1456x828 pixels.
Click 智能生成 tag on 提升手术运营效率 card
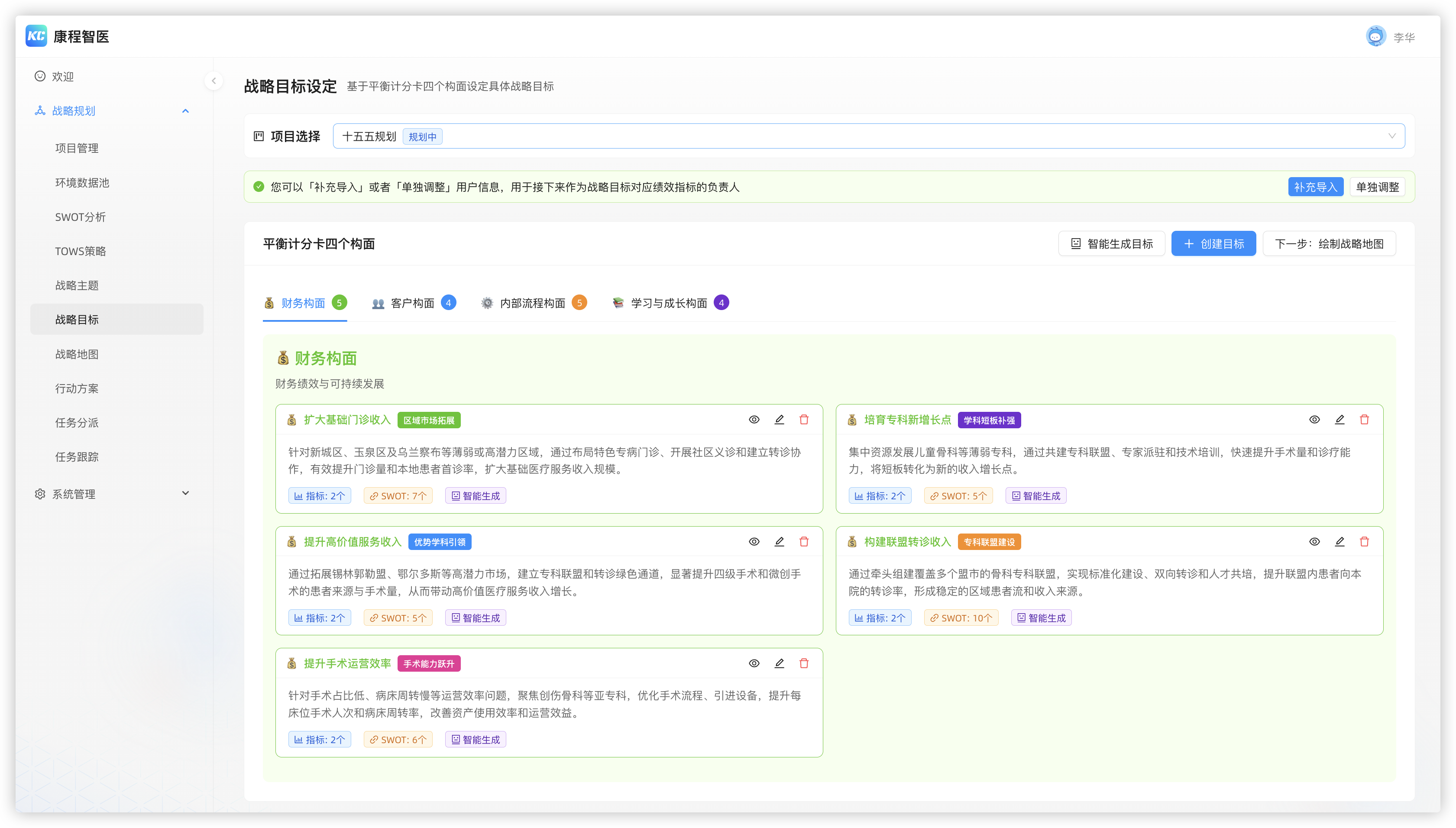point(475,740)
